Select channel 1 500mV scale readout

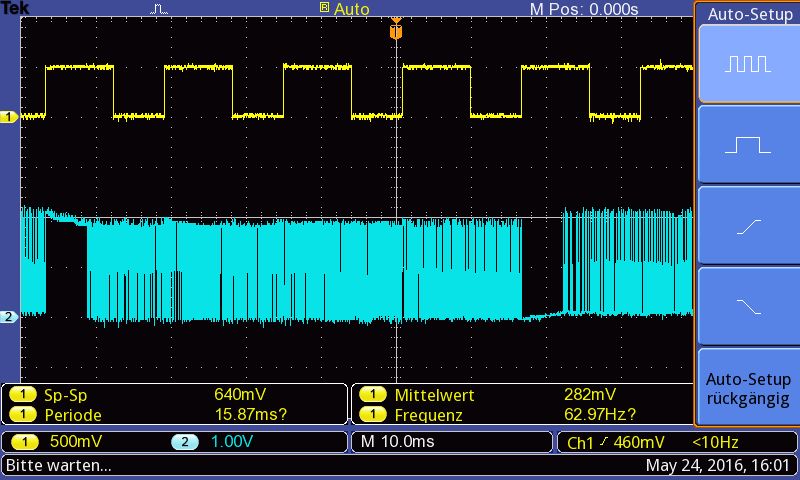(x=57, y=442)
